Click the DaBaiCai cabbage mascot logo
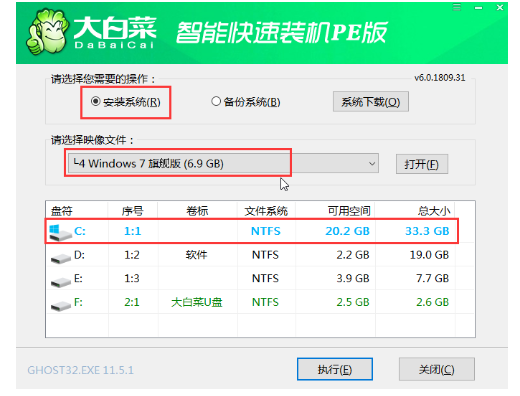 [48, 32]
